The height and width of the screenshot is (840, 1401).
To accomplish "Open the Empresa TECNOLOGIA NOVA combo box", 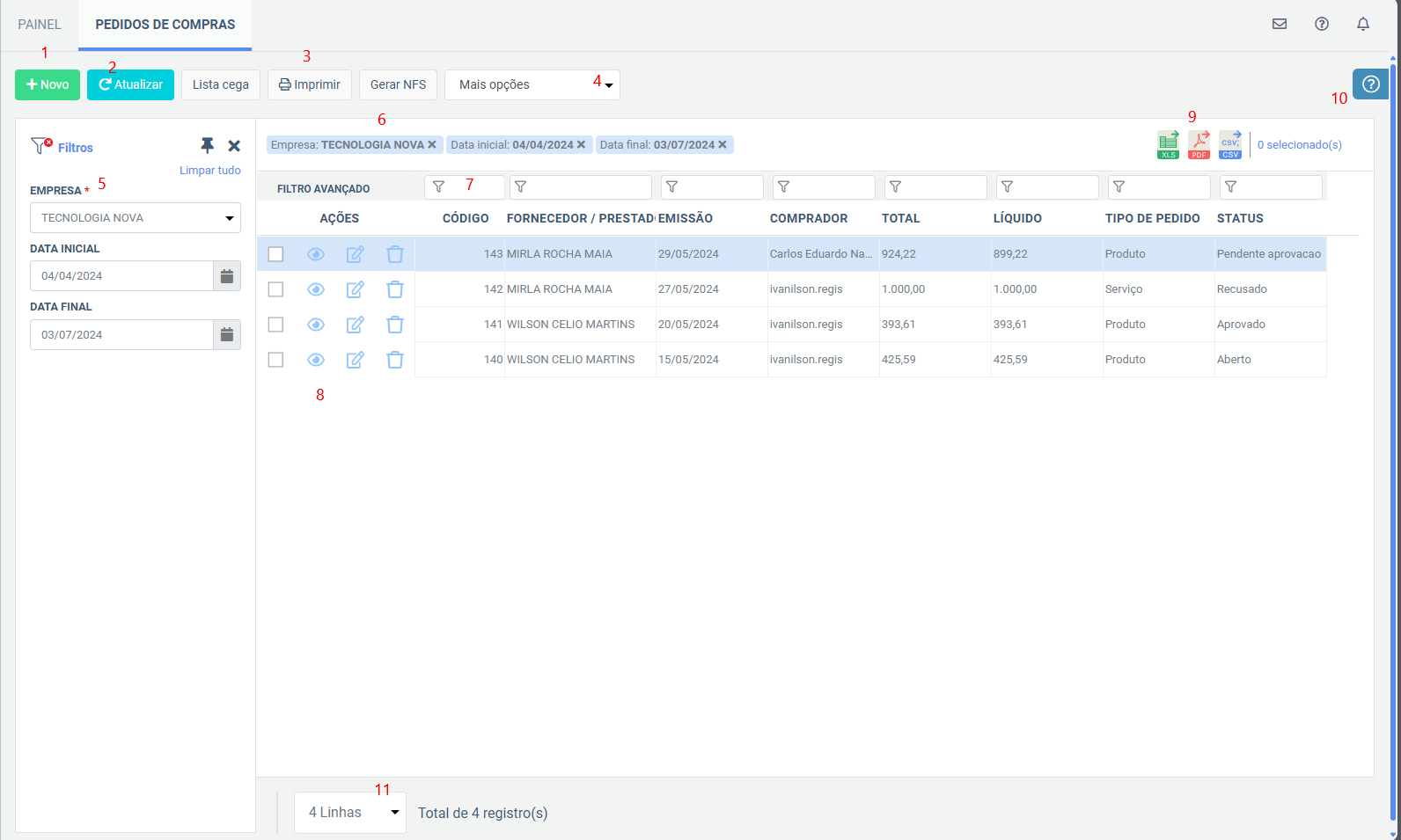I will (136, 218).
